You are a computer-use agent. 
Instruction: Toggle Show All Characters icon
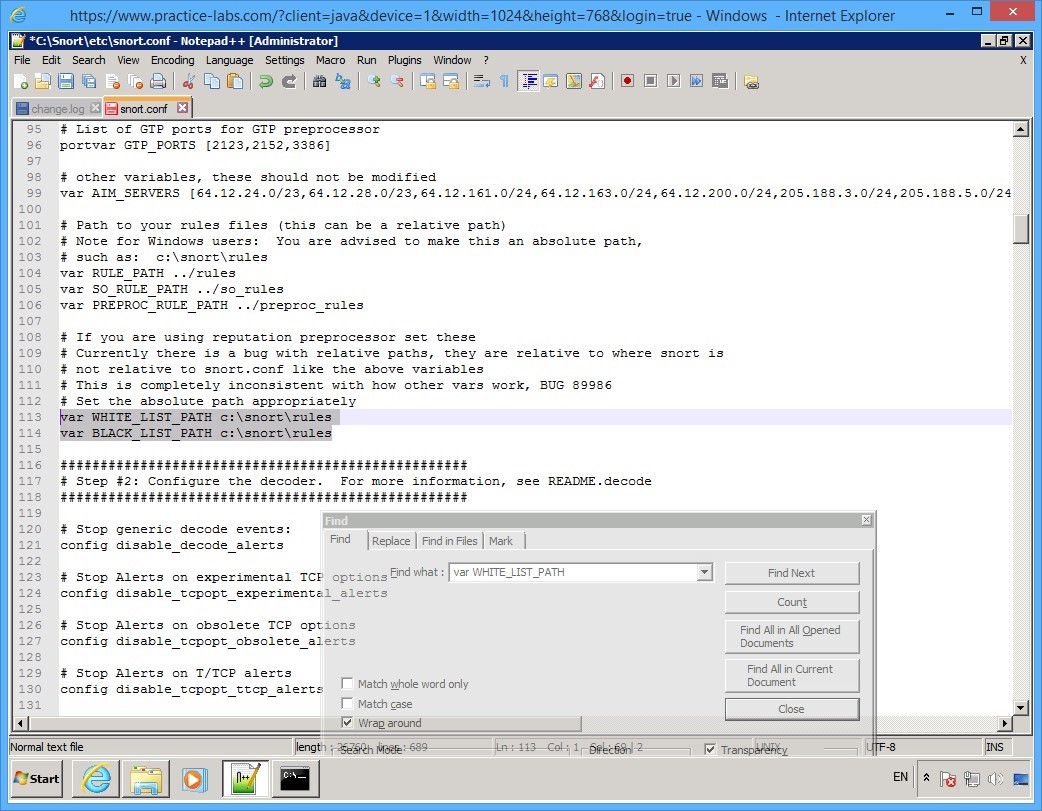tap(503, 81)
